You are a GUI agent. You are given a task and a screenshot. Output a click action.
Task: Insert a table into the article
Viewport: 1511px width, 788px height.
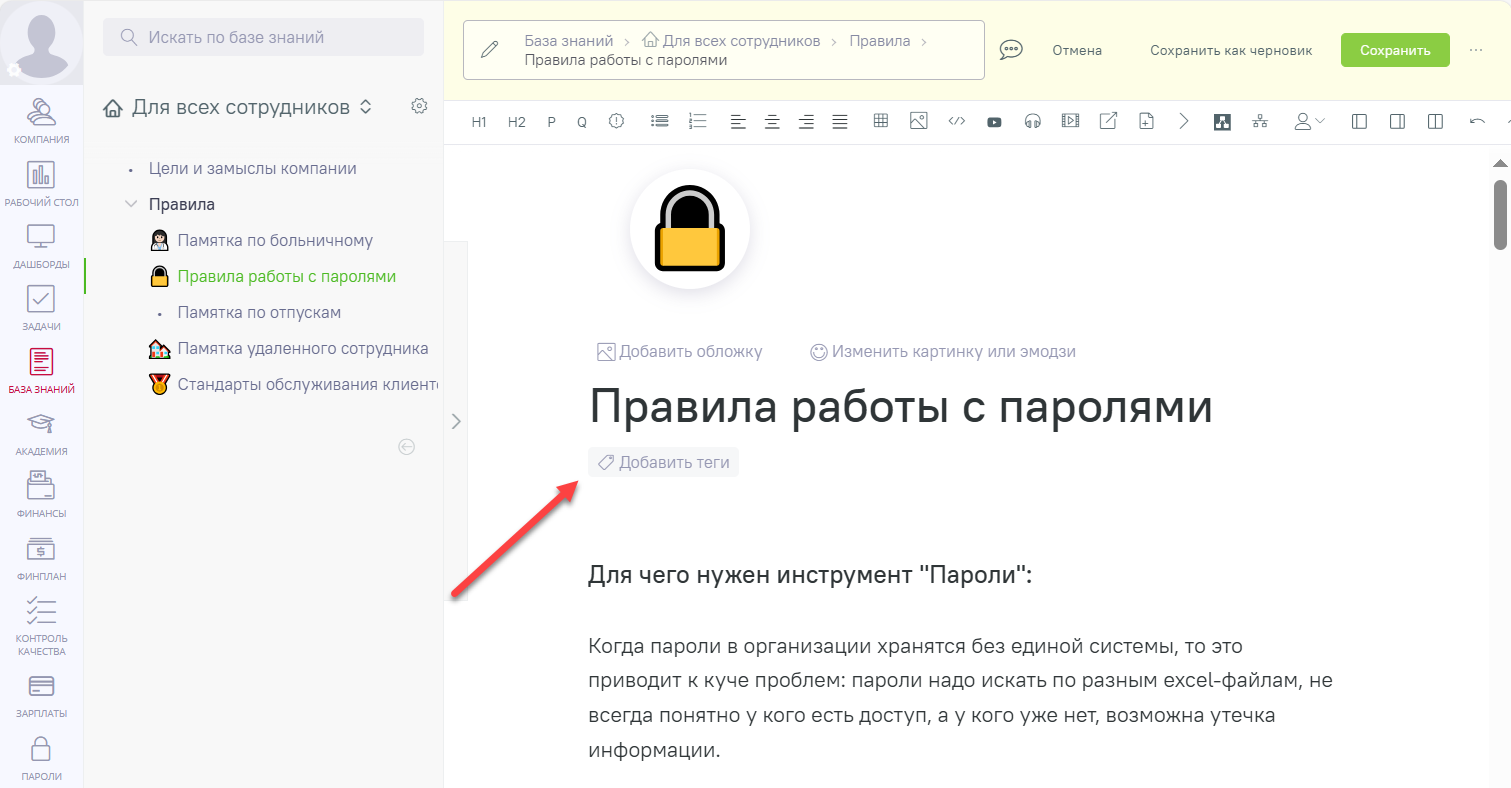(881, 121)
